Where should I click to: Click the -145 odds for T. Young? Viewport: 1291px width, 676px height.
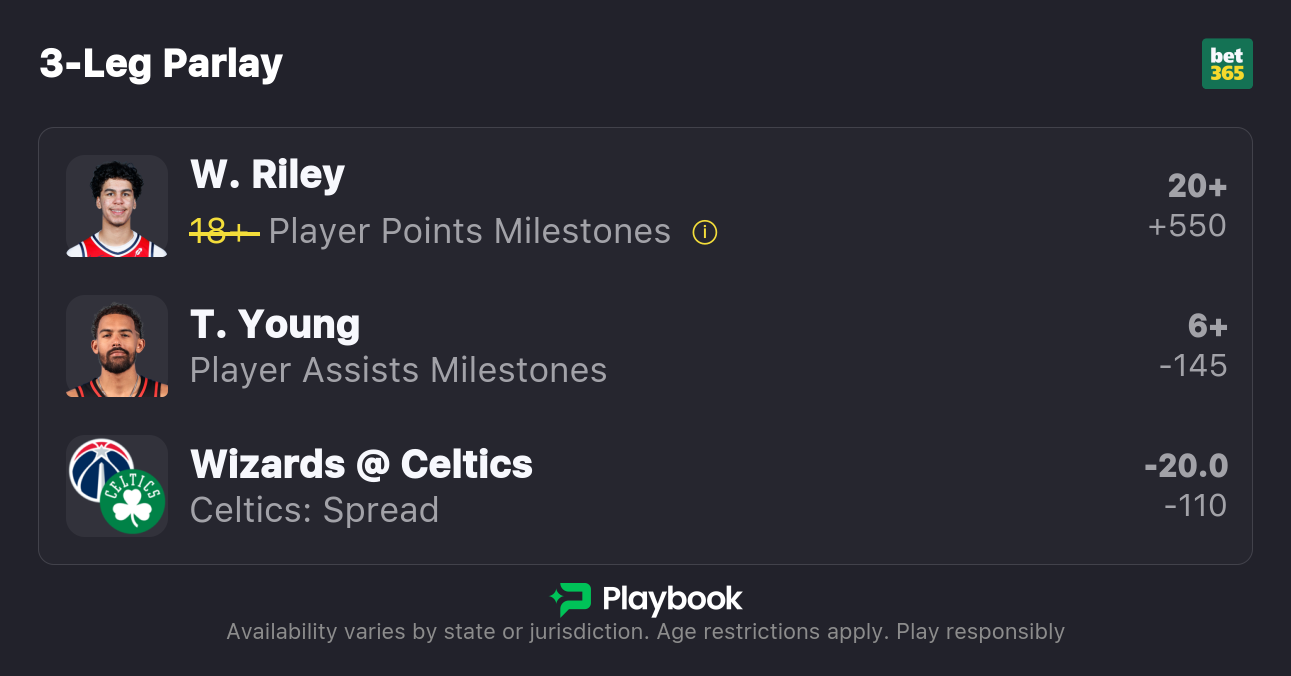click(x=1193, y=366)
